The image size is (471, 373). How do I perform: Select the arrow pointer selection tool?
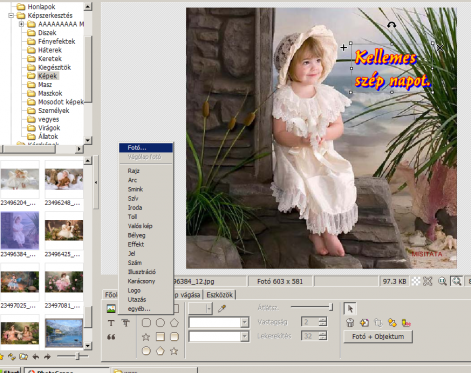350,309
